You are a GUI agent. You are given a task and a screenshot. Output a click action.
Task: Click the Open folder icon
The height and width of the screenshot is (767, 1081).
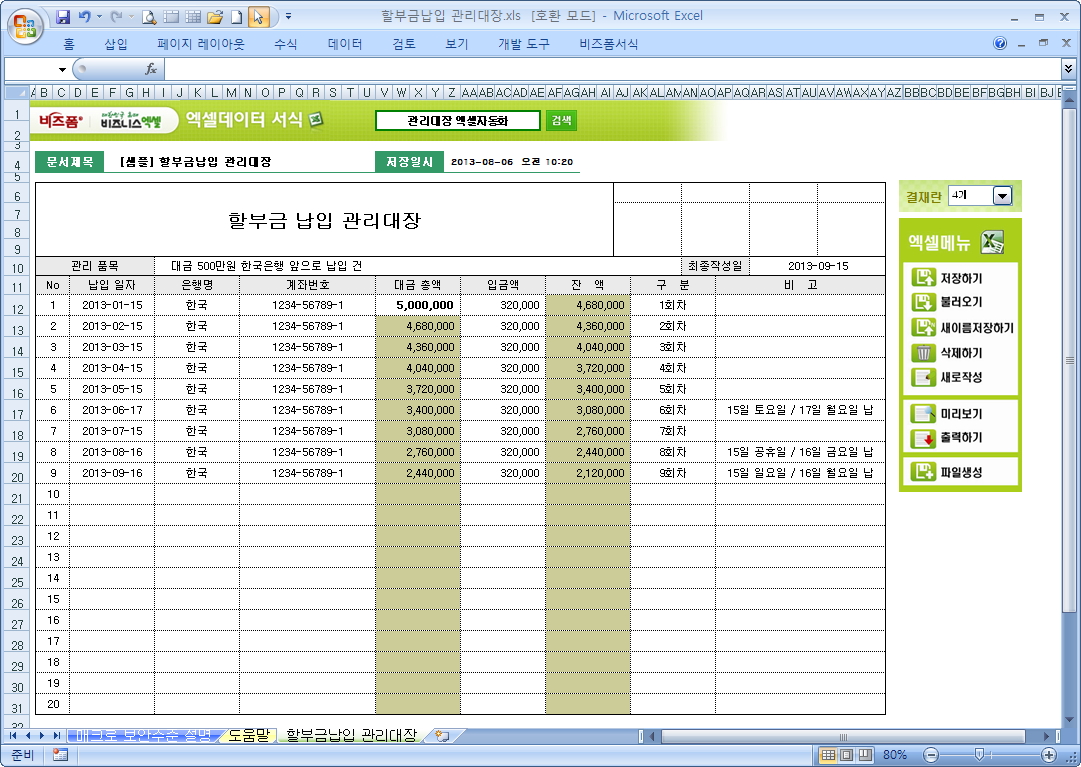[x=214, y=17]
